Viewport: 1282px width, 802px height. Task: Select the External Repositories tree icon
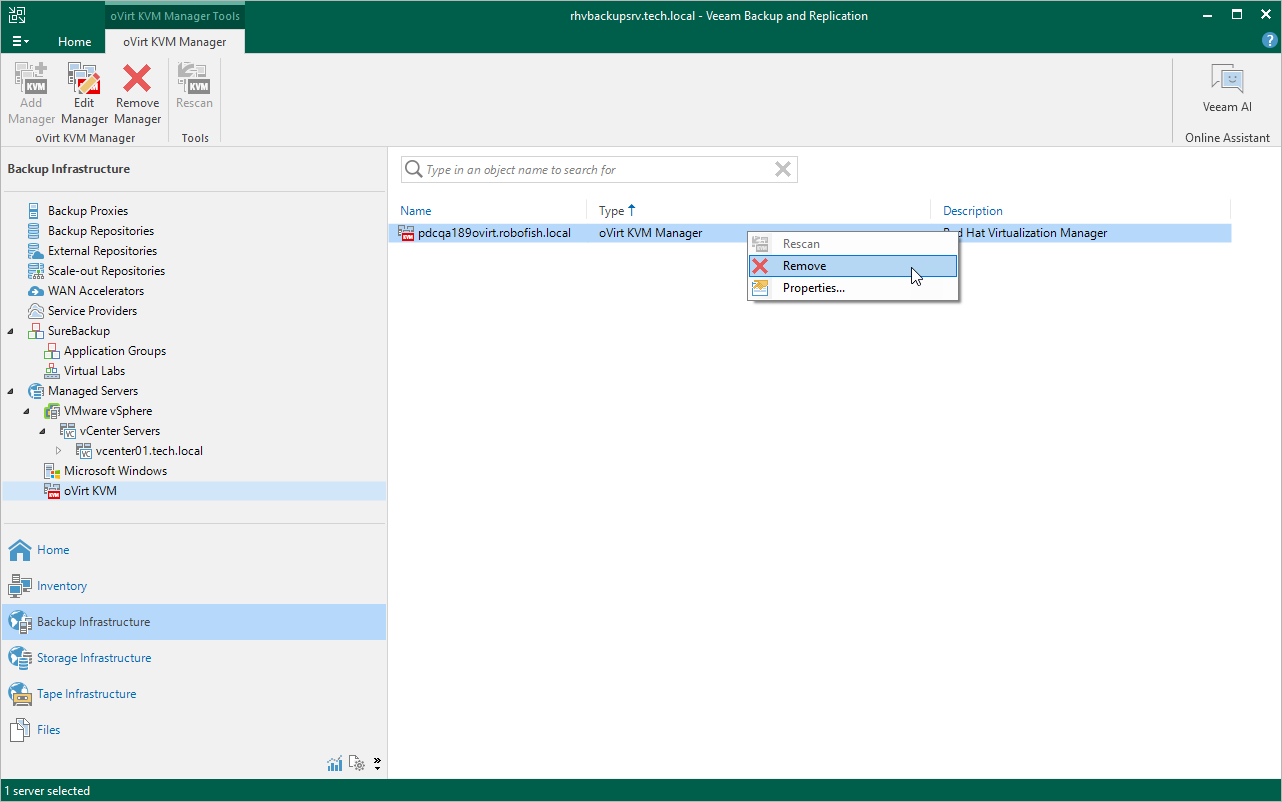pos(35,251)
